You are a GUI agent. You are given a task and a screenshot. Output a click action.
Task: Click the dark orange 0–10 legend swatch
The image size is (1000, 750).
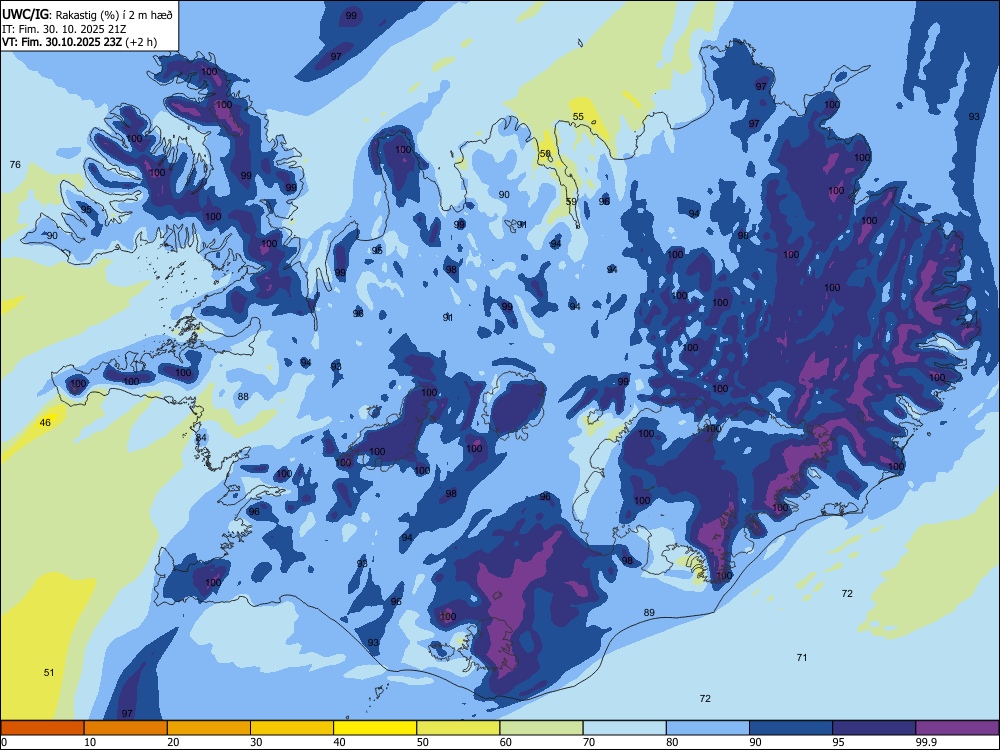pos(42,728)
